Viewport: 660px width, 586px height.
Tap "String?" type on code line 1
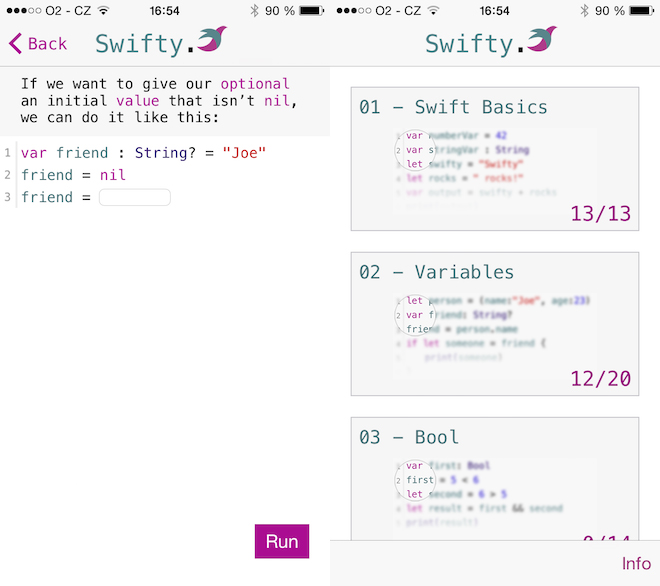[165, 153]
